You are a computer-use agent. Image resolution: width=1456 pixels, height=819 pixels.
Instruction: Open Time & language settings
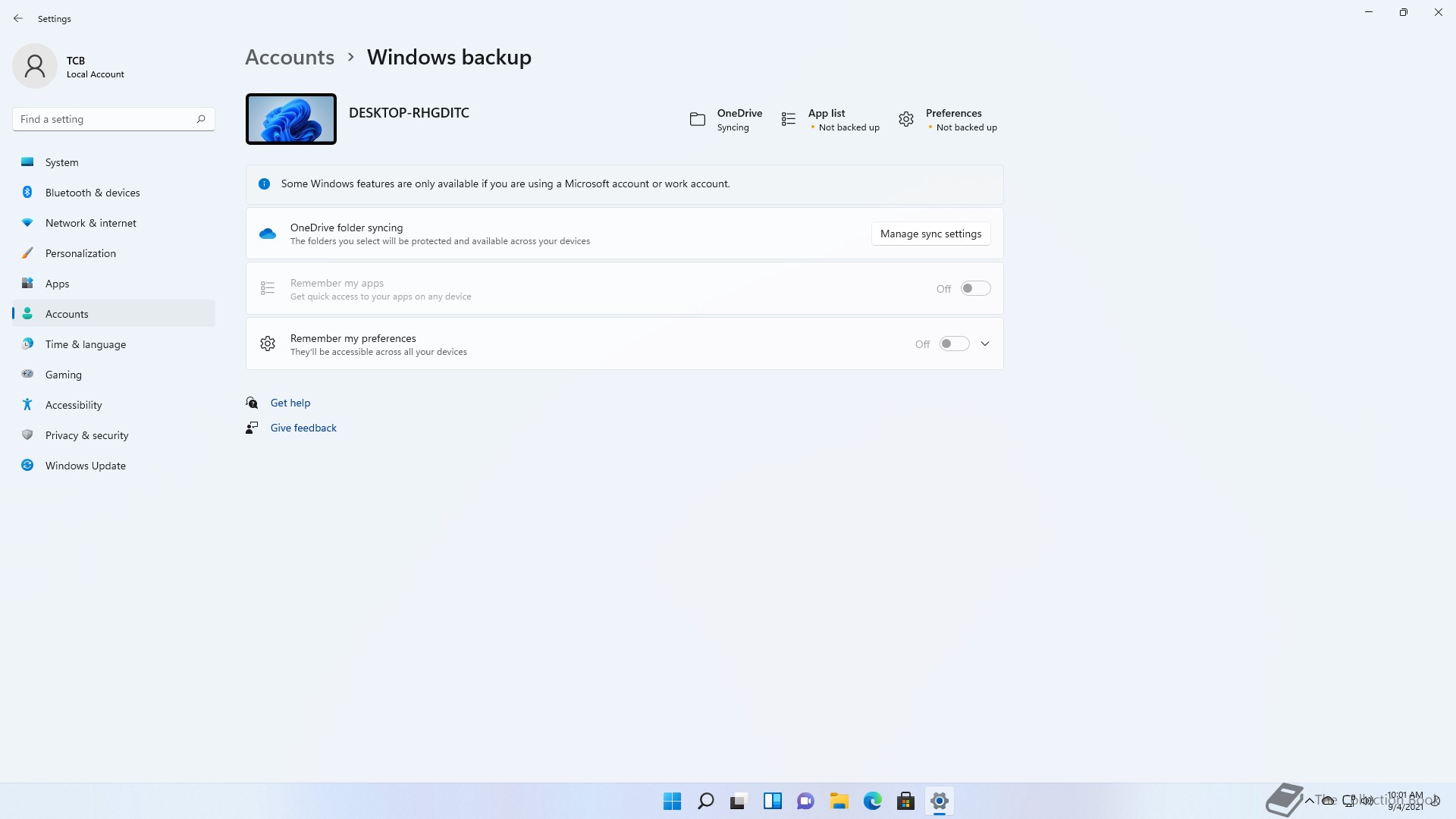click(114, 344)
